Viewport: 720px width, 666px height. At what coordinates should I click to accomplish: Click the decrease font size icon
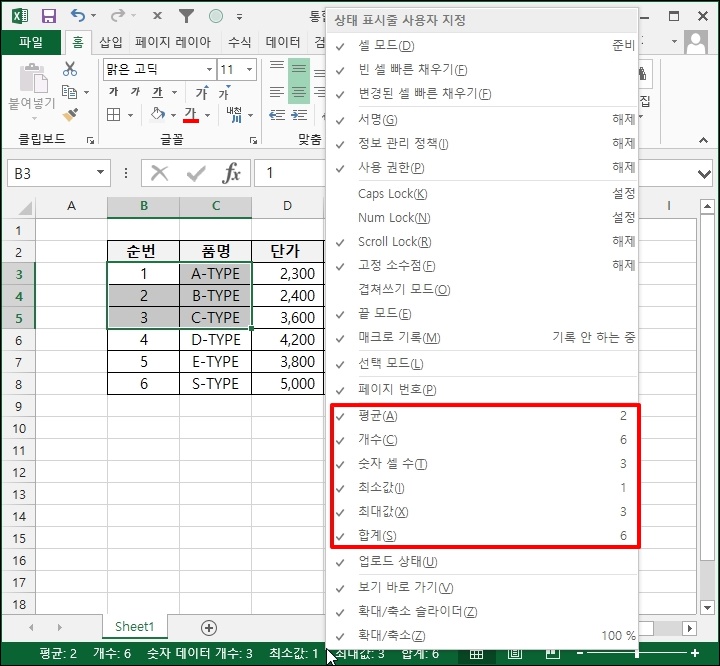[225, 92]
